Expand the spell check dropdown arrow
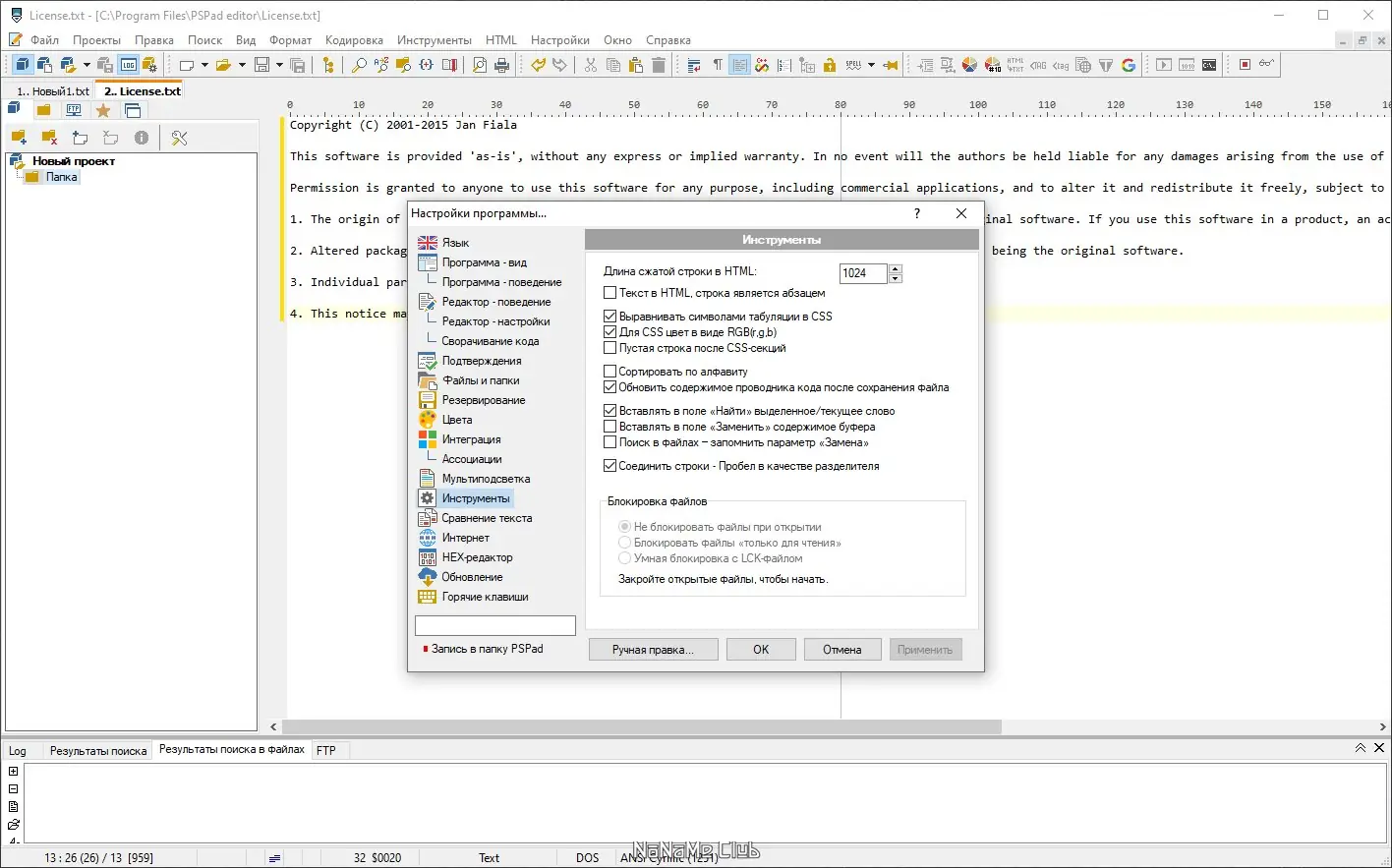This screenshot has width=1392, height=868. 871,65
